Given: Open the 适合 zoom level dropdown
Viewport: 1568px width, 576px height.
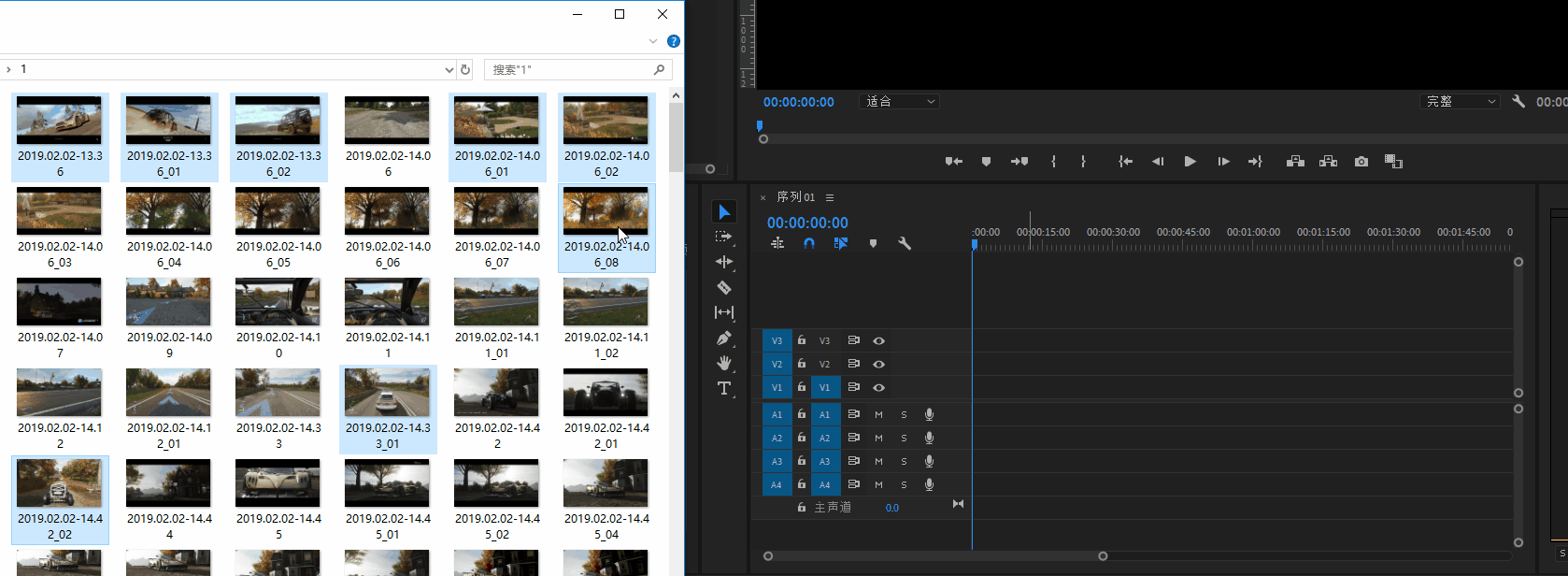Looking at the screenshot, I should (x=899, y=102).
